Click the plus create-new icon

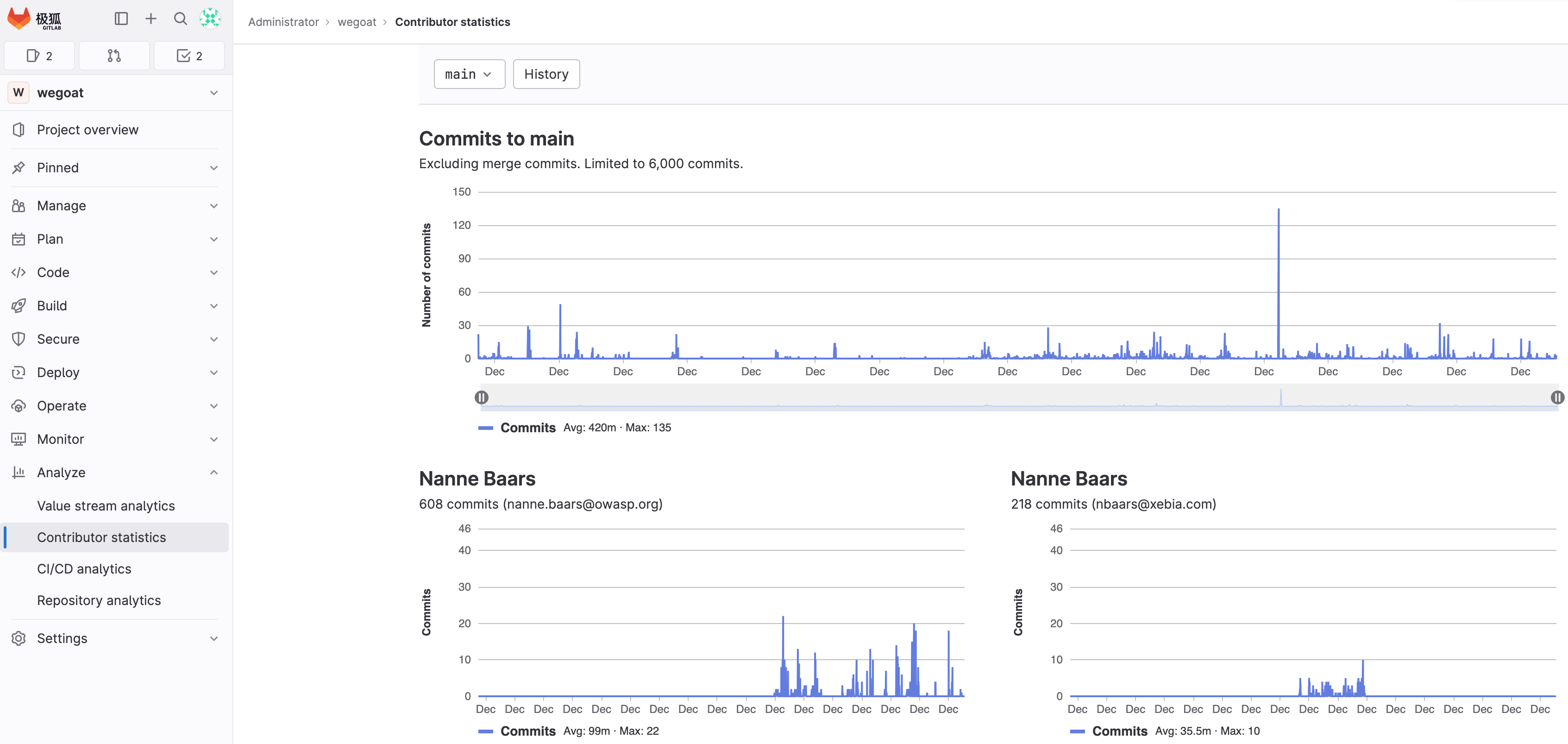[x=151, y=19]
